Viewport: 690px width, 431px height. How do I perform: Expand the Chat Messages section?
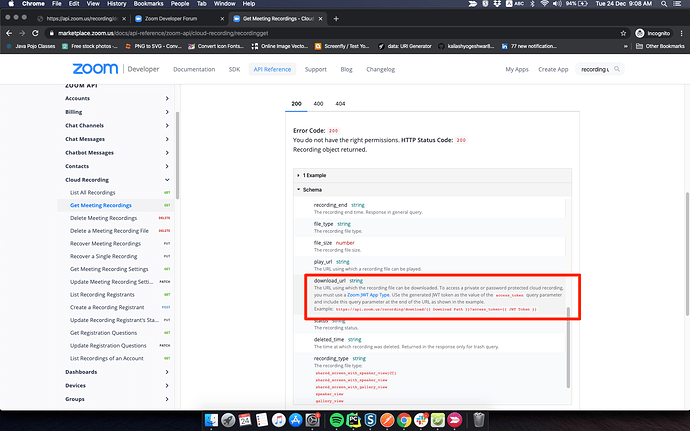pos(167,139)
